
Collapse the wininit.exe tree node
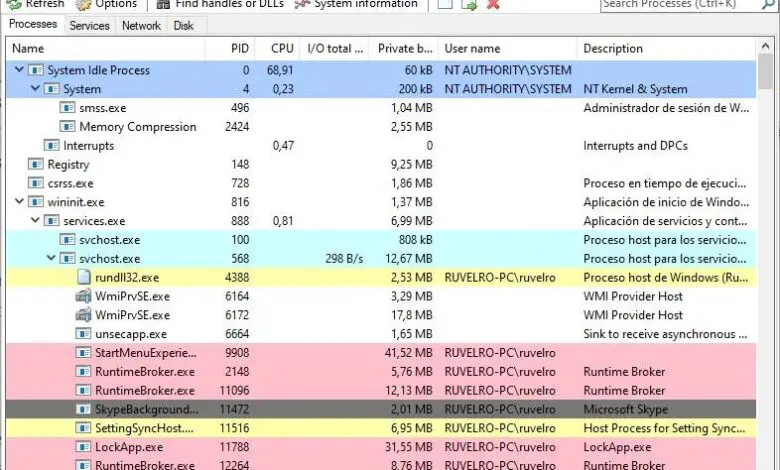pos(19,201)
